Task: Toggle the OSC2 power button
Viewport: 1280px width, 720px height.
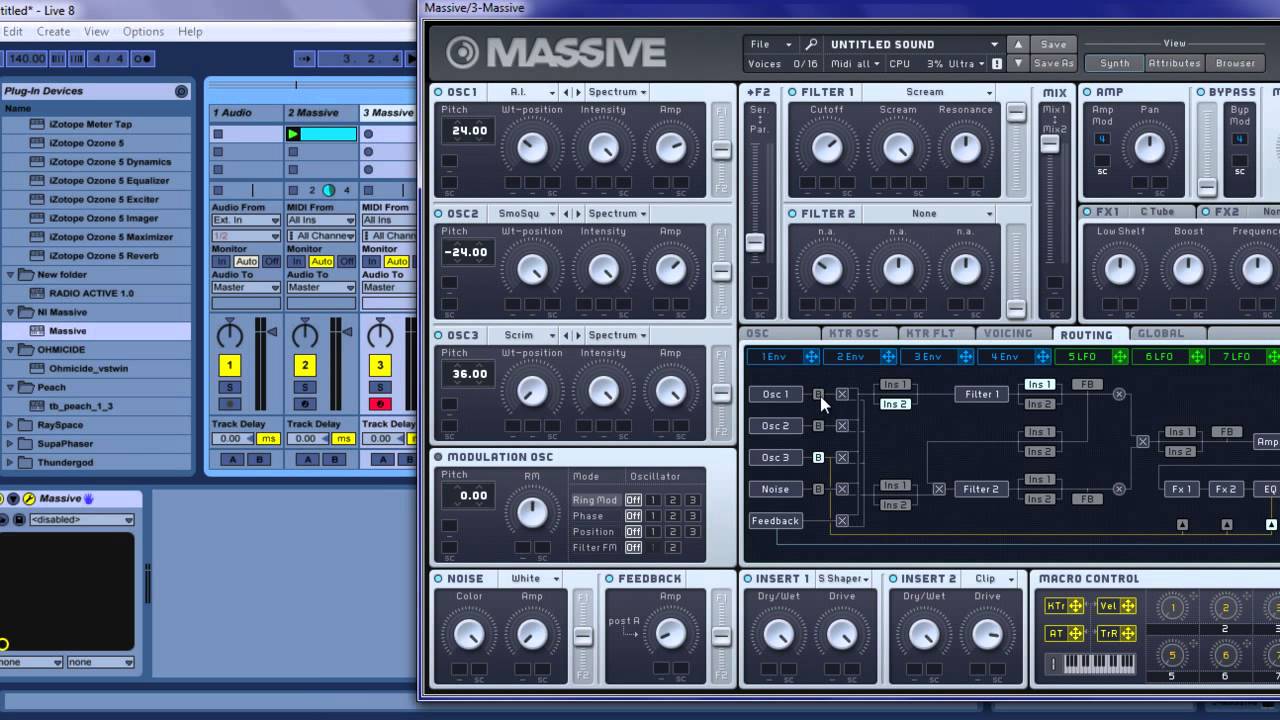Action: point(439,214)
